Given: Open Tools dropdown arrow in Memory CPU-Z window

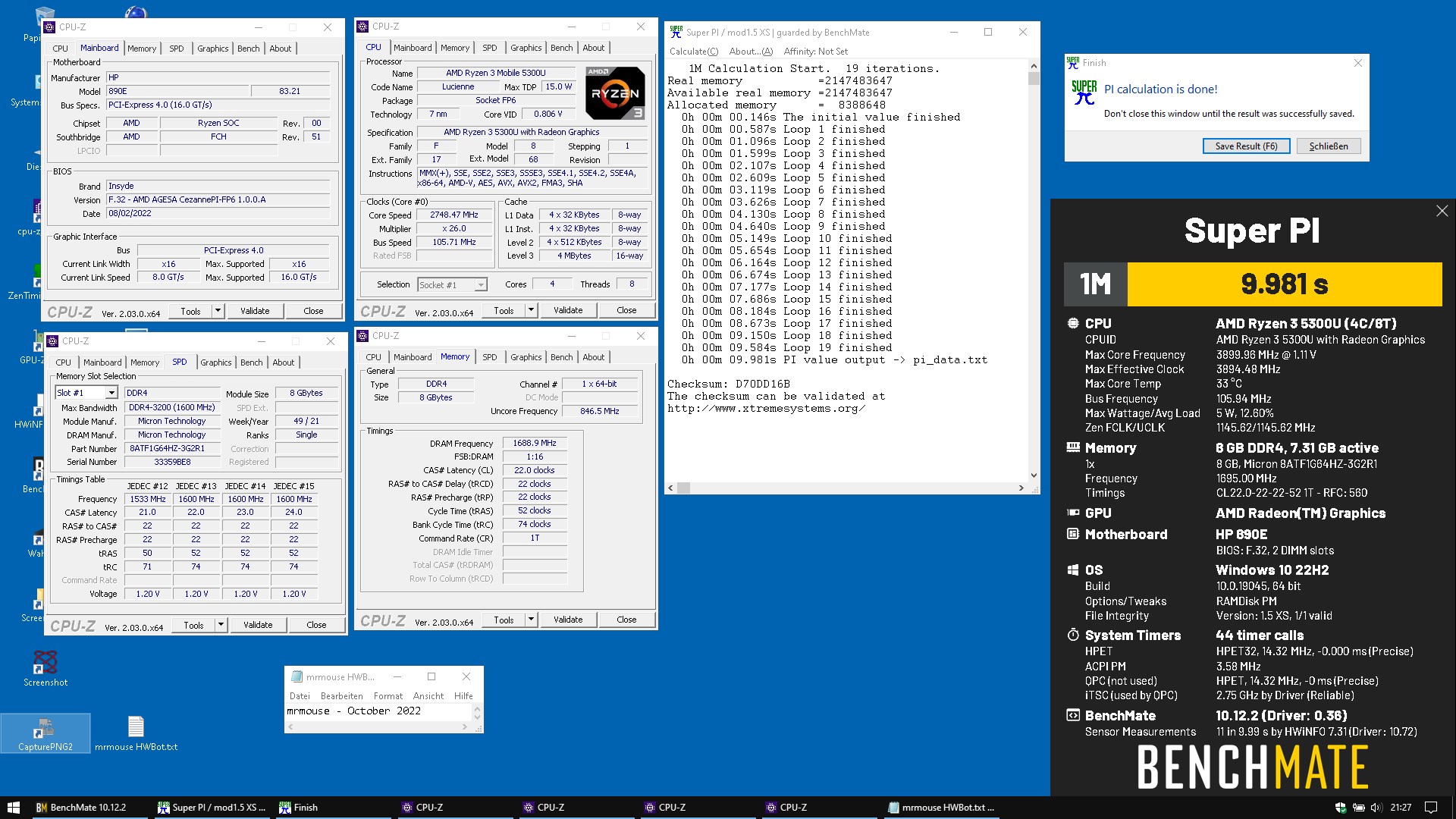Looking at the screenshot, I should [x=532, y=620].
